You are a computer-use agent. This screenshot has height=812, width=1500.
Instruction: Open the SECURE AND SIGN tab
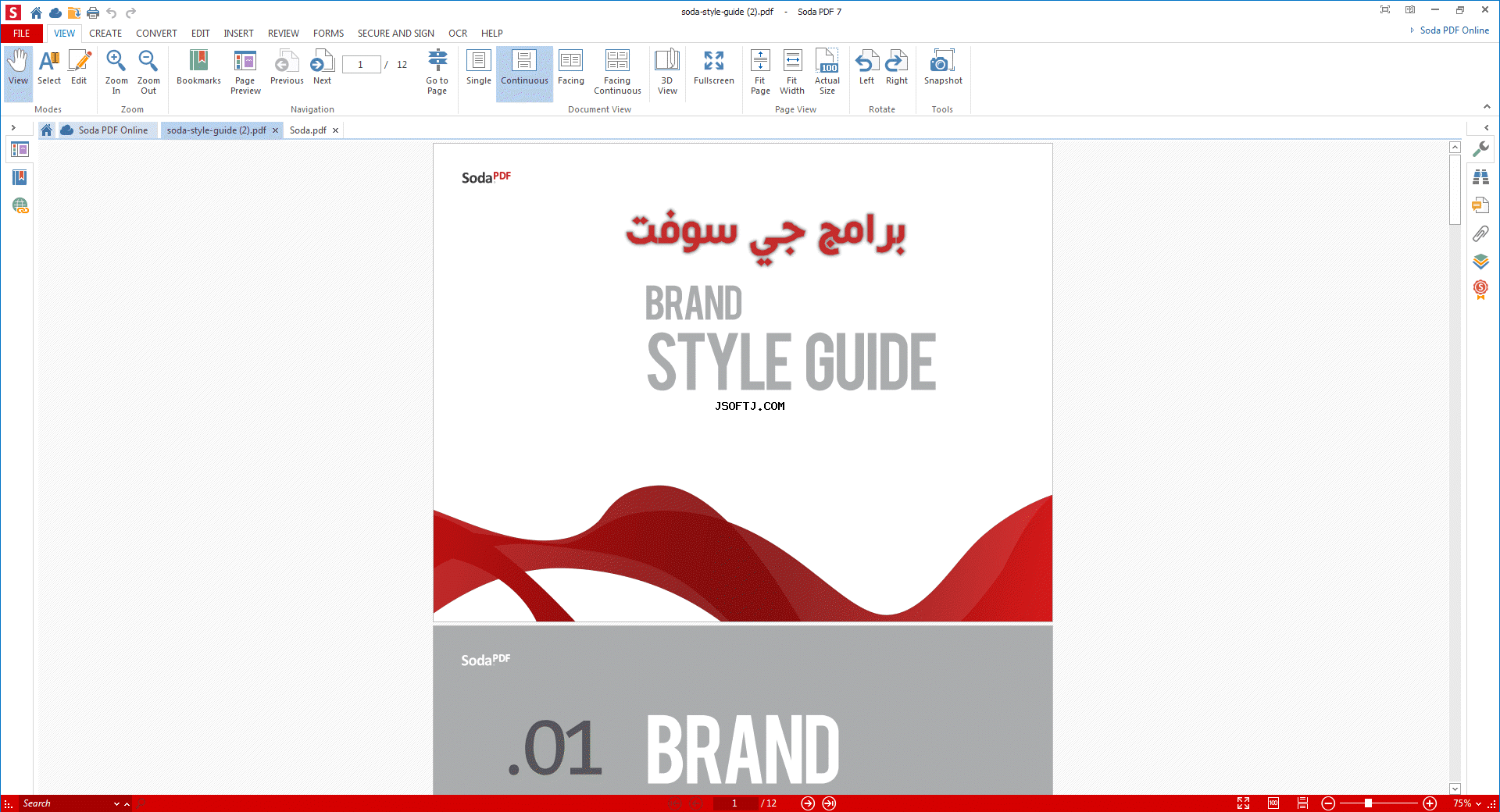[396, 34]
